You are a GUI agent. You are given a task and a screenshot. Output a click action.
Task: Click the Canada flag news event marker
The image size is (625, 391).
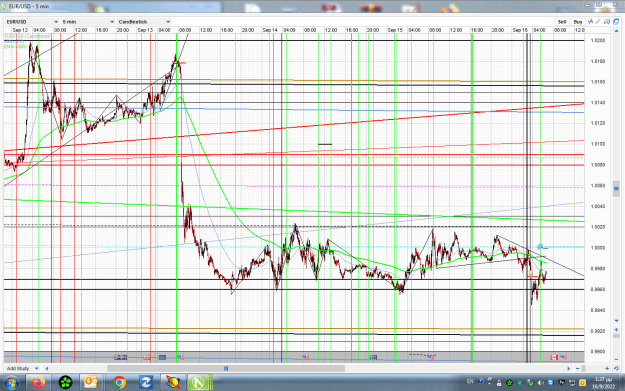pos(554,357)
